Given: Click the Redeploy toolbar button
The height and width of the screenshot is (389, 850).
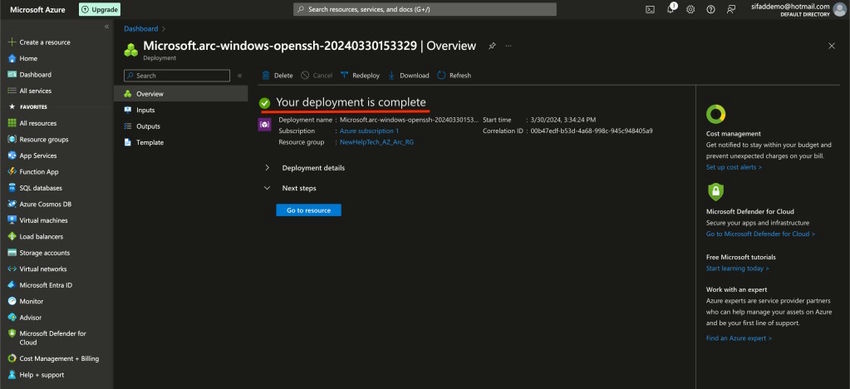Looking at the screenshot, I should (x=360, y=76).
